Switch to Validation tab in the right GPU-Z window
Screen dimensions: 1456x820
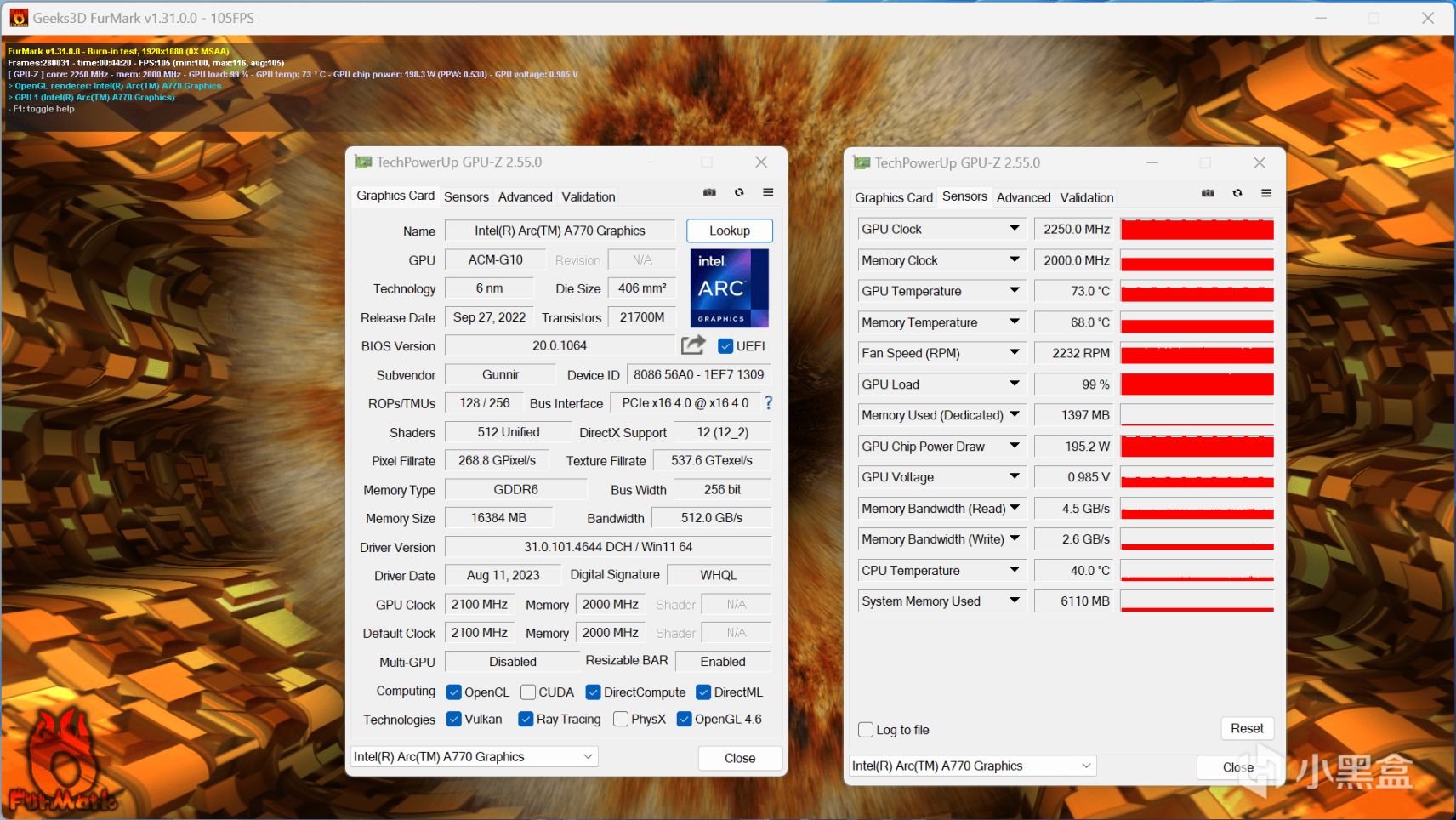[1087, 197]
